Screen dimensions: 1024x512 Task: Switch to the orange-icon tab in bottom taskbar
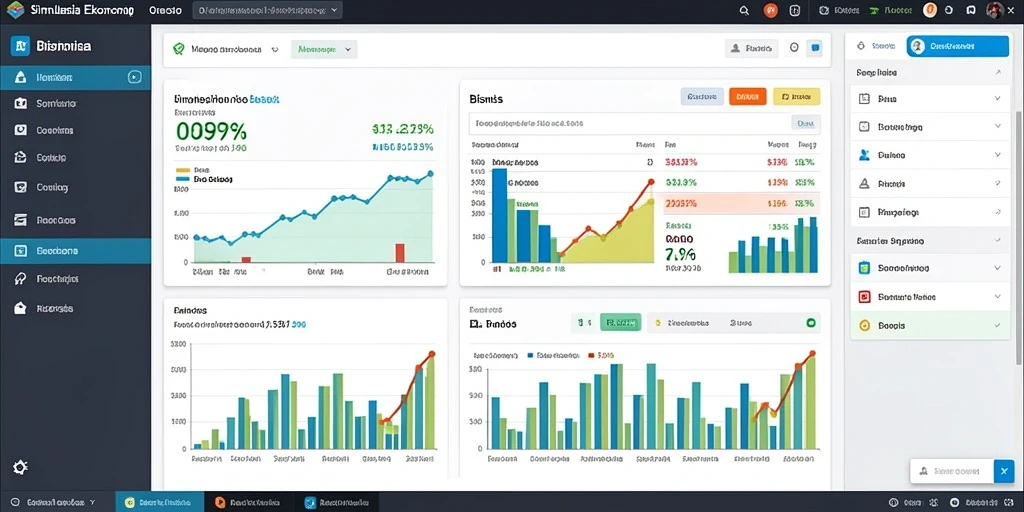click(x=249, y=502)
